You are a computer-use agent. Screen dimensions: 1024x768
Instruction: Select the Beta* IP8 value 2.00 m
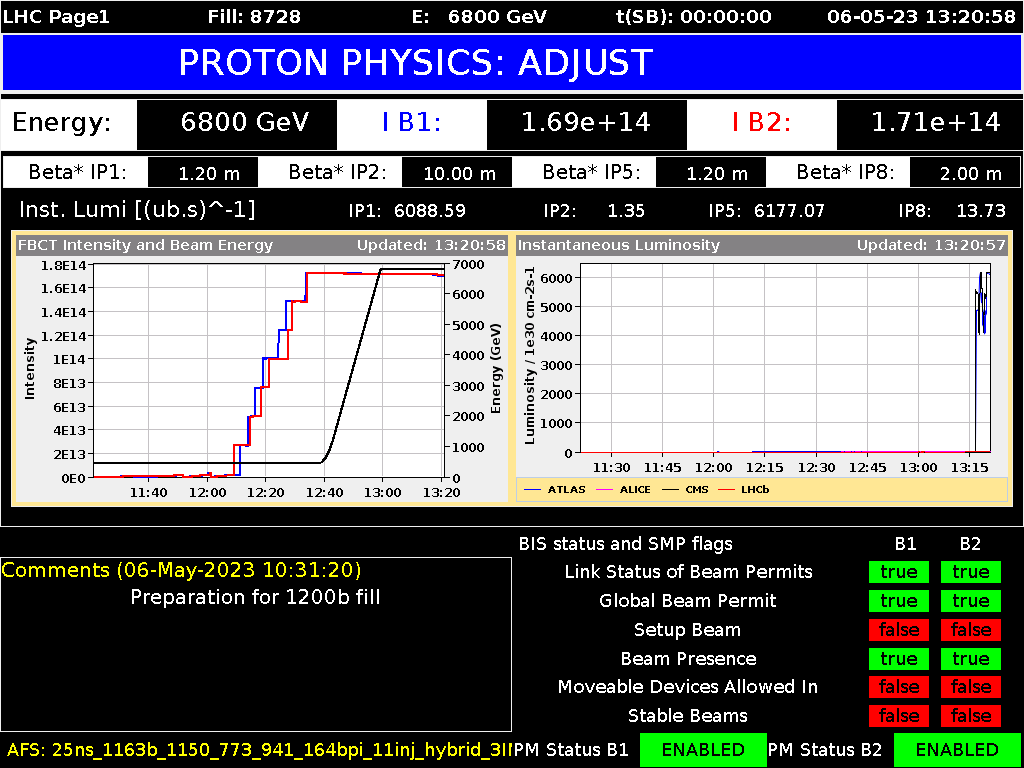click(965, 172)
